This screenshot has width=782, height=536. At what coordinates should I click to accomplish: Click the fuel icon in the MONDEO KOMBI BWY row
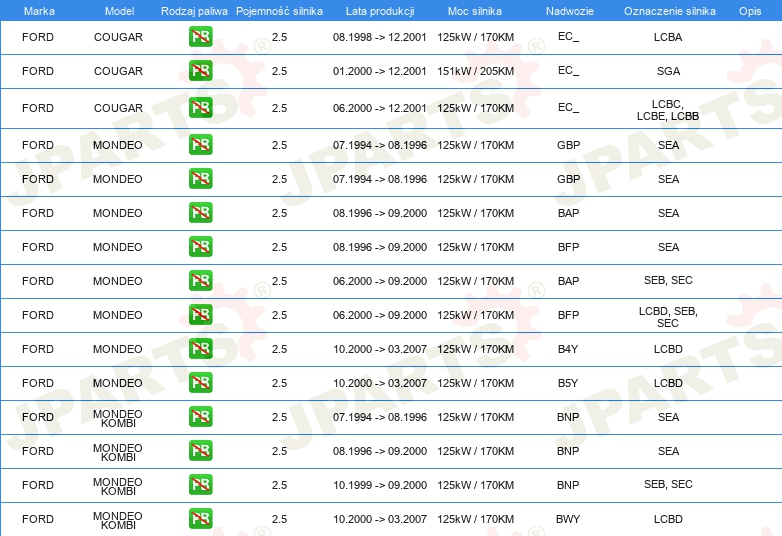pos(200,519)
